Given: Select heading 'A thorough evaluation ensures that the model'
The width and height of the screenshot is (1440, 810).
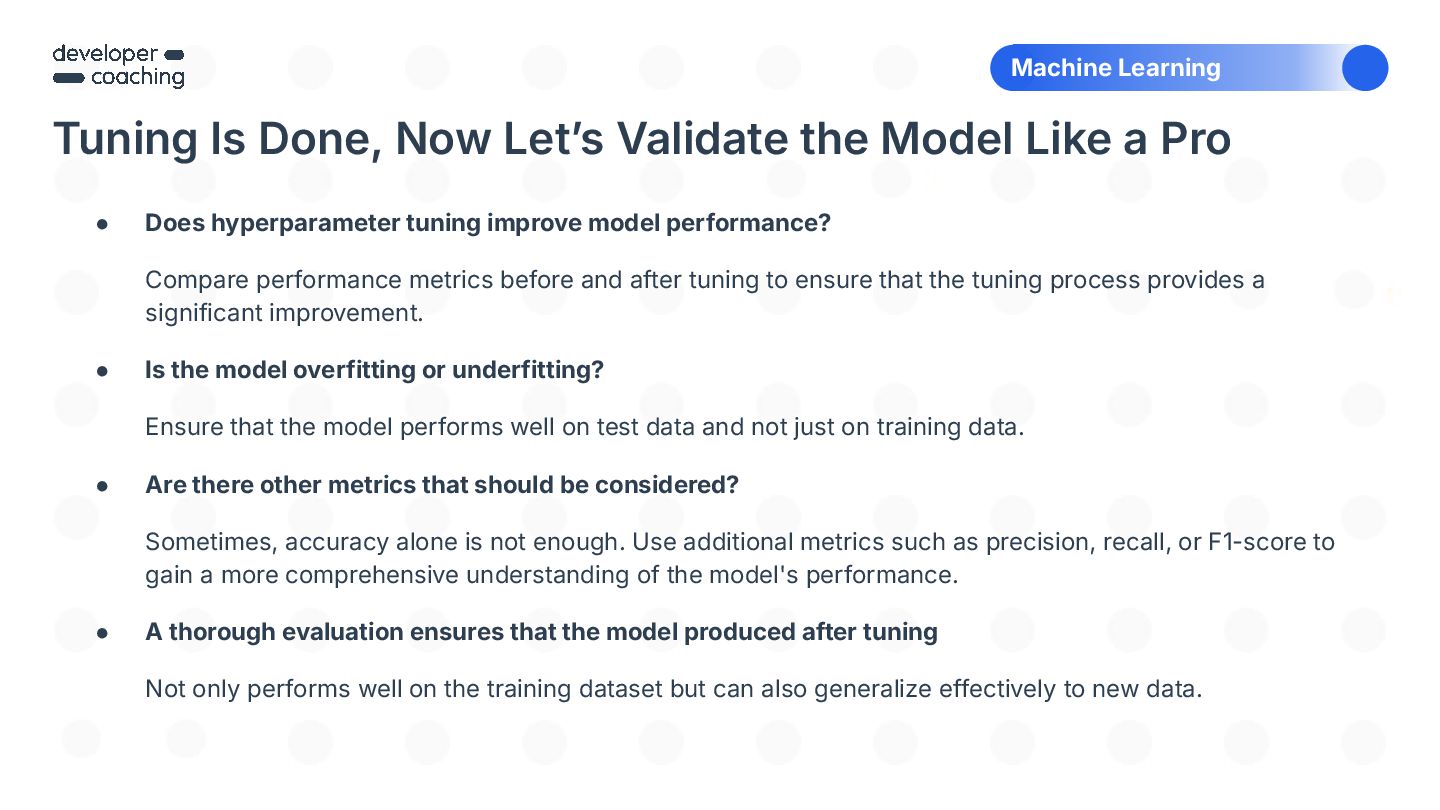Looking at the screenshot, I should [x=541, y=632].
